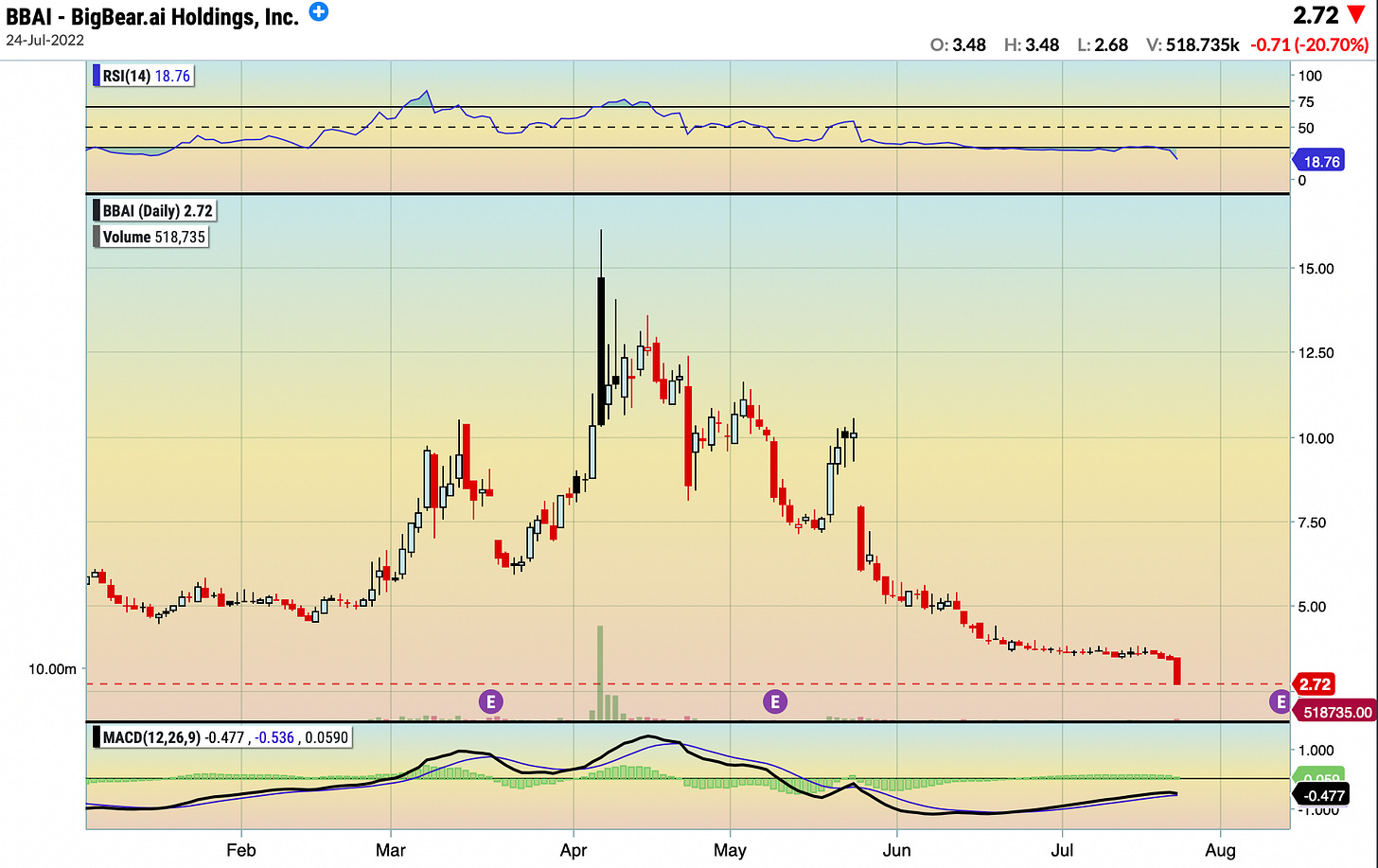Click the Jun label on time axis

(x=896, y=850)
